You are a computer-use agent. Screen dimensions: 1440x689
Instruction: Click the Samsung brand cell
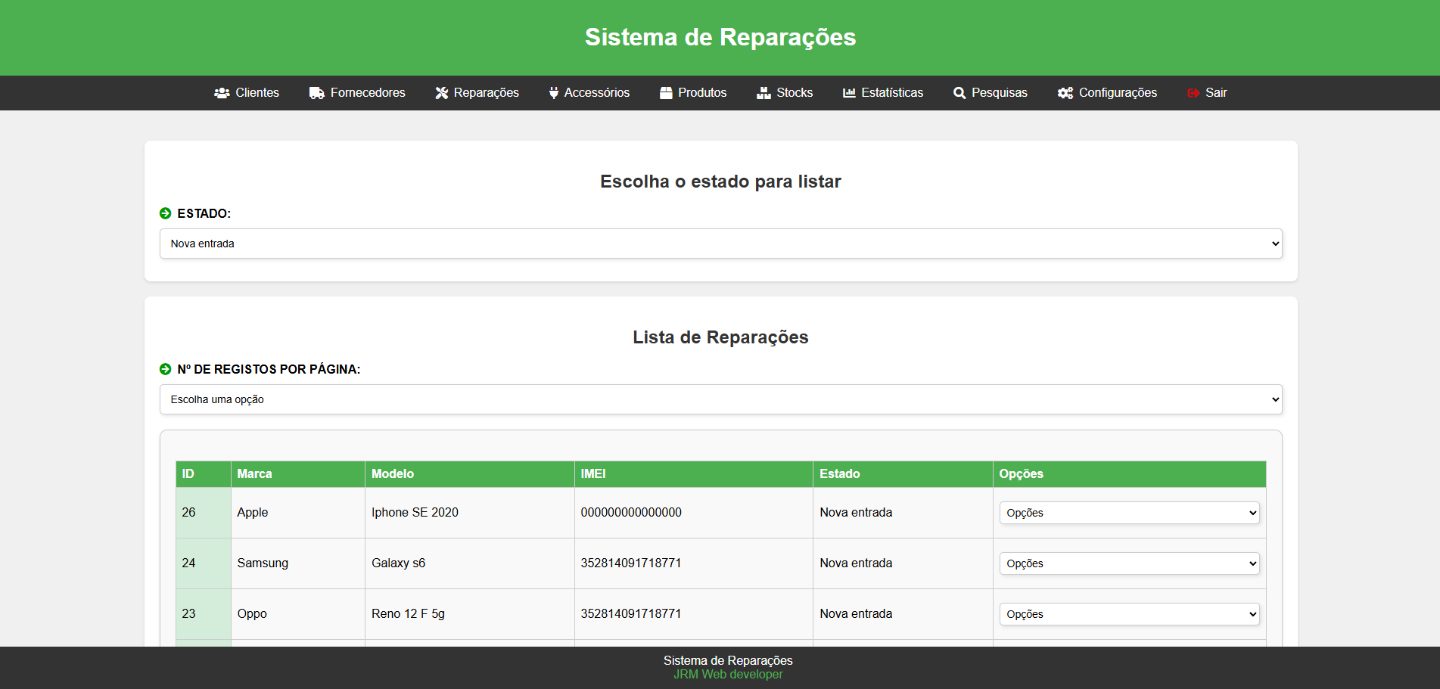(298, 563)
